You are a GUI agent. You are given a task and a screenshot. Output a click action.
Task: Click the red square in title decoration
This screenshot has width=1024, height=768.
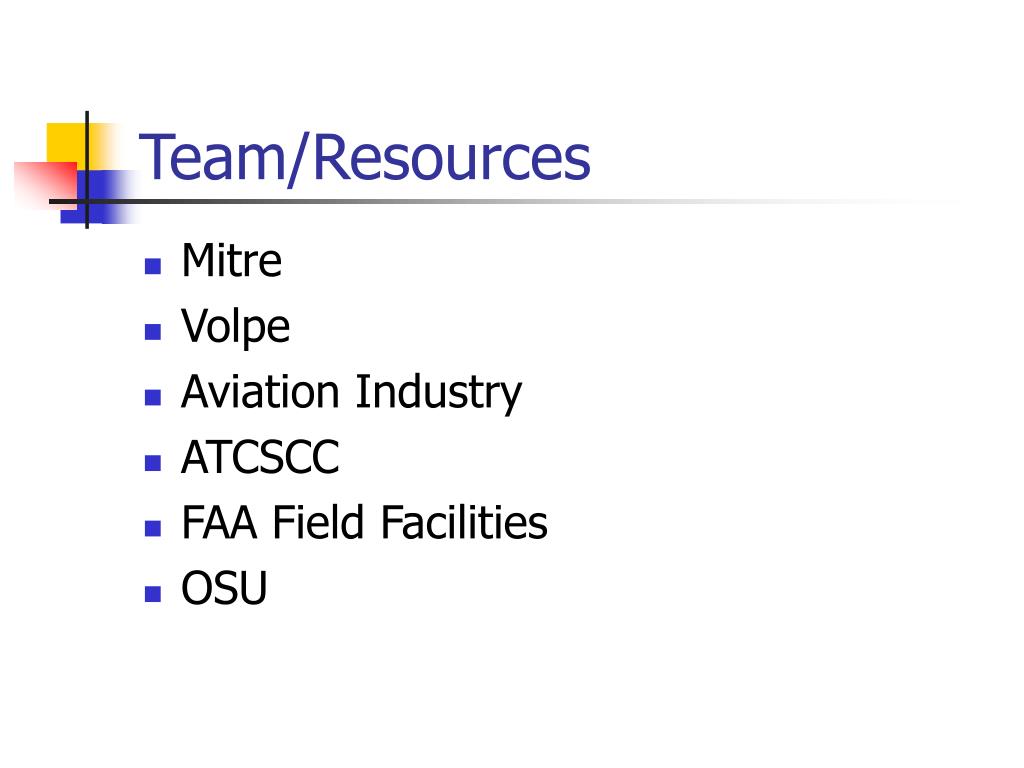[x=44, y=183]
